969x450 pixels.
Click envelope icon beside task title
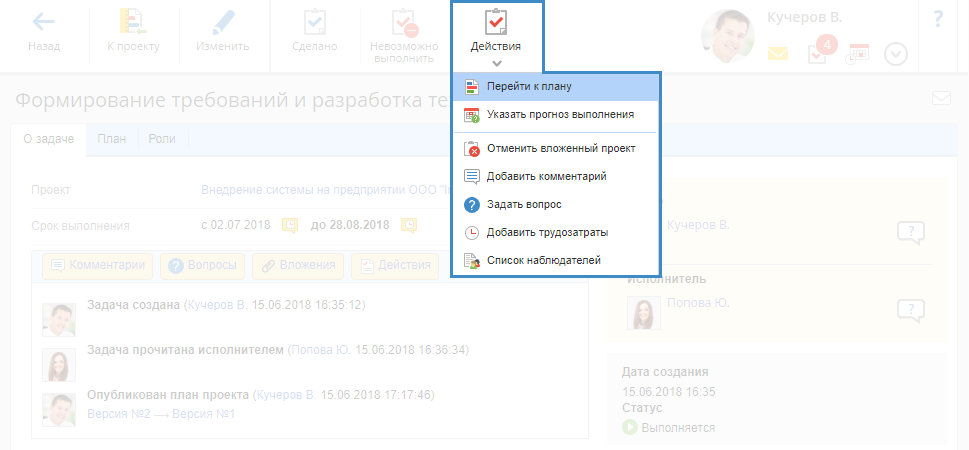point(941,98)
